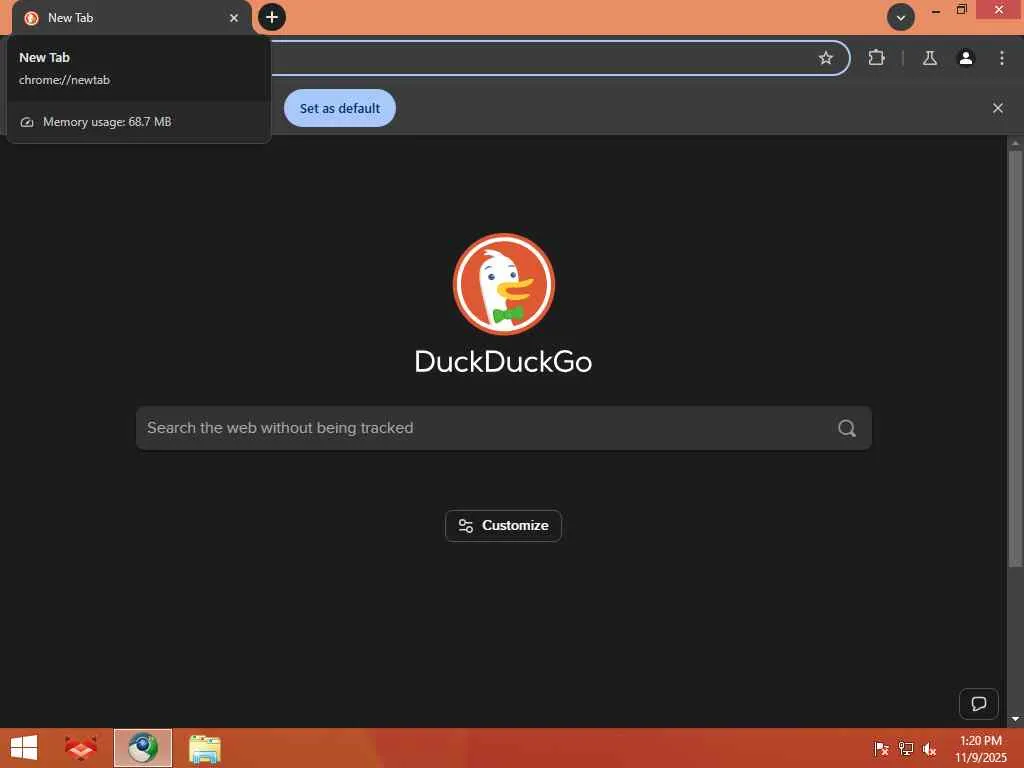Click the Memory usage: 68.7 MB text
Screen dimensions: 1024x768
pyautogui.click(x=107, y=122)
